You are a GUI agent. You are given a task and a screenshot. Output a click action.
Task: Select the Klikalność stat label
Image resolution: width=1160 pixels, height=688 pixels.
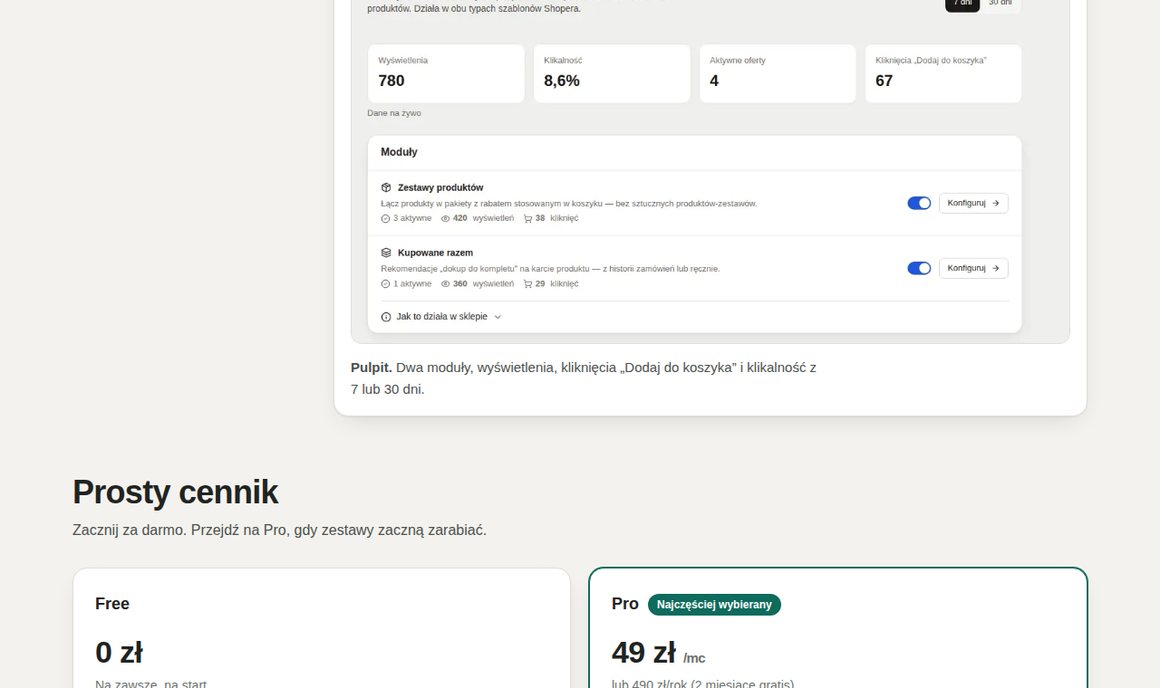coord(563,61)
